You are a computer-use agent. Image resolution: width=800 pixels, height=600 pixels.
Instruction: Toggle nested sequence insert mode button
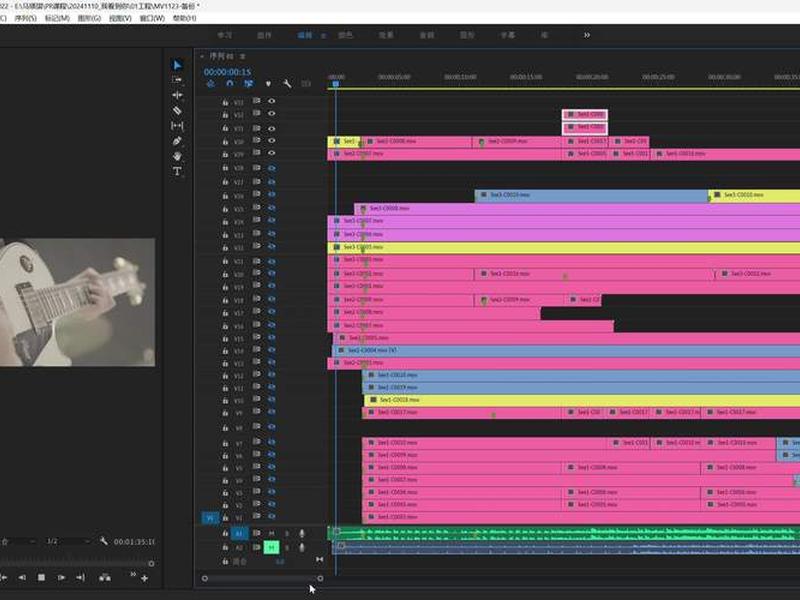coord(210,84)
